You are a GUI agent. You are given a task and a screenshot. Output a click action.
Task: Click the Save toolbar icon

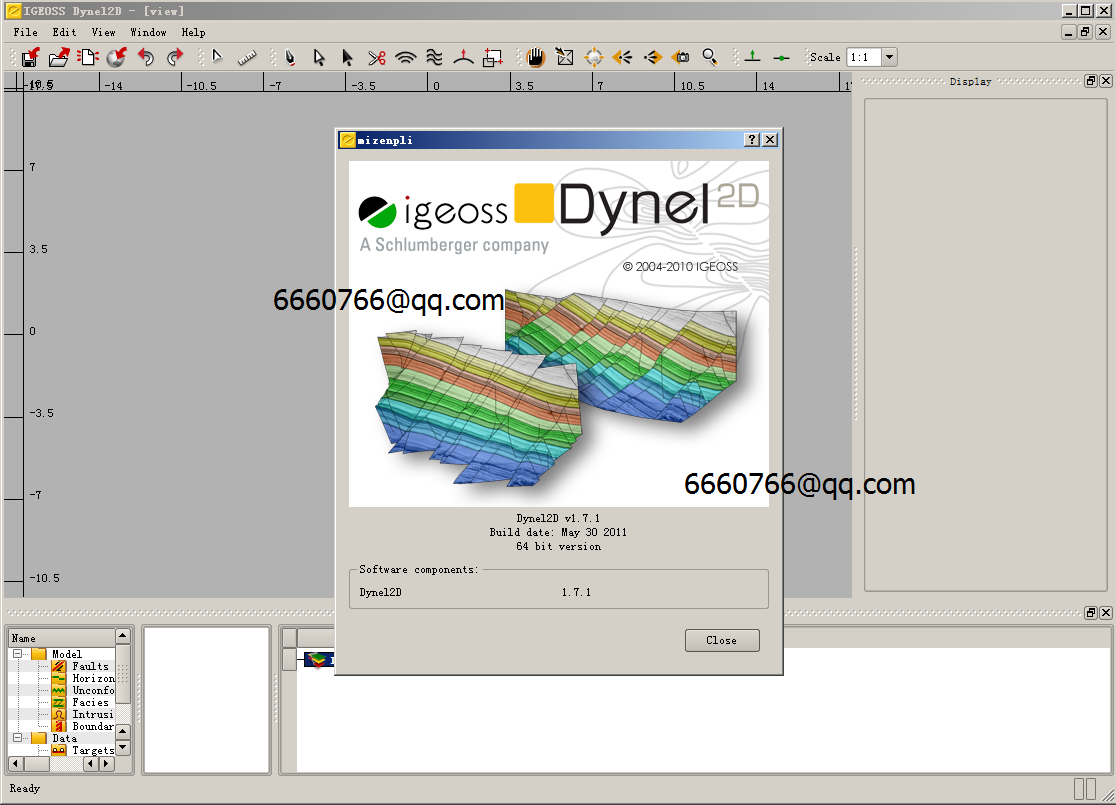click(x=30, y=58)
